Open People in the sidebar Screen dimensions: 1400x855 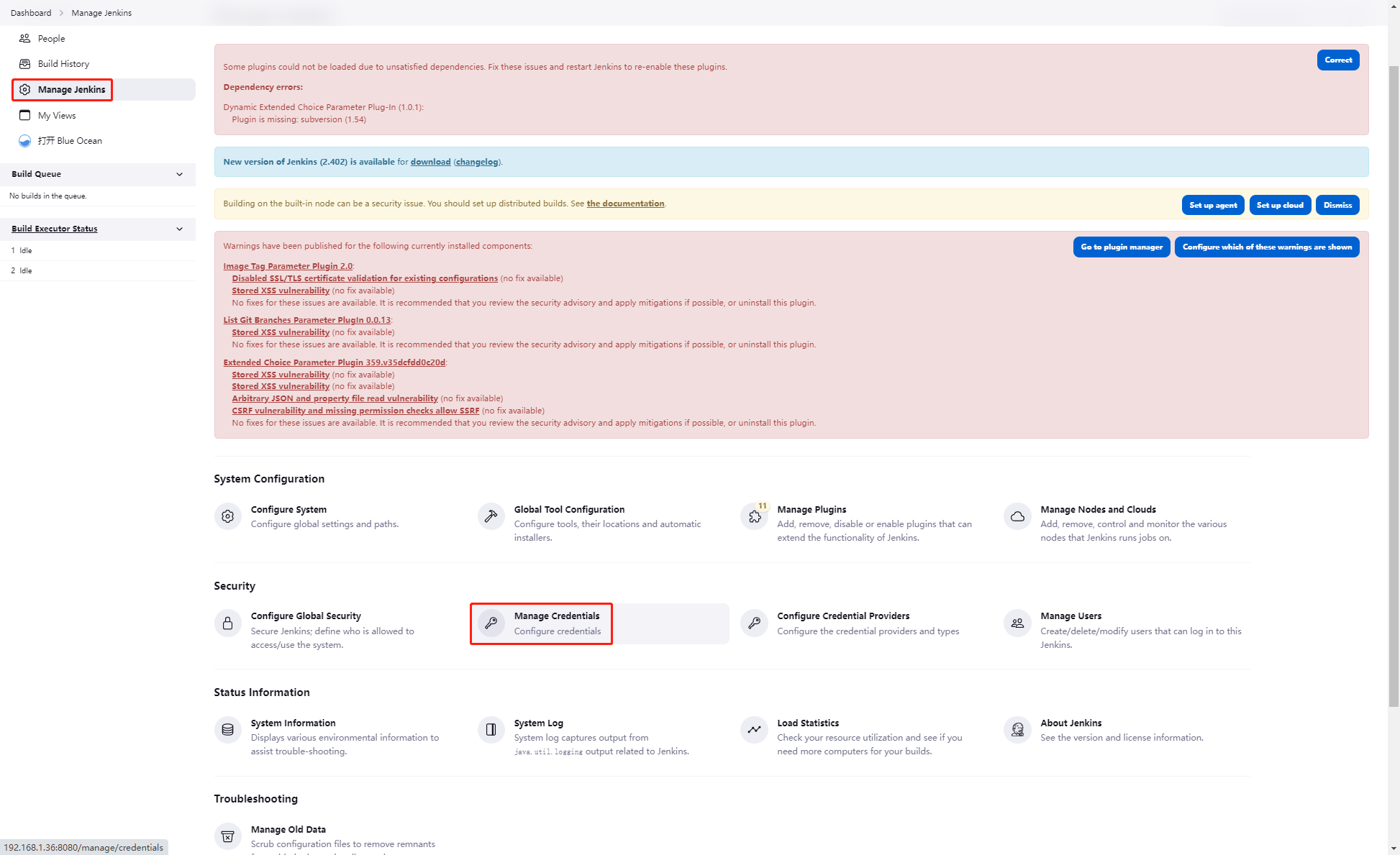(51, 38)
